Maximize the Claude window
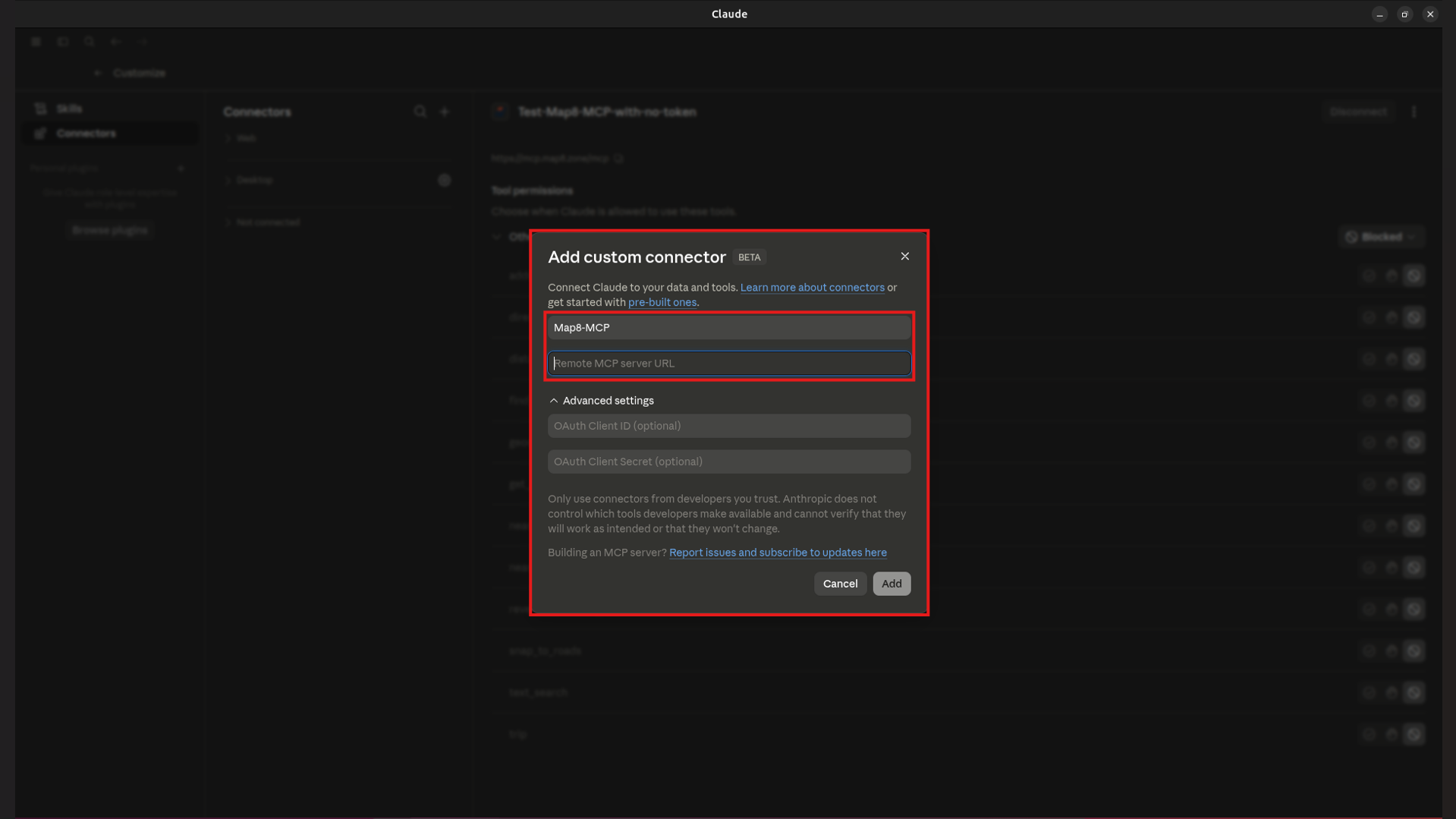Viewport: 1456px width, 819px height. coord(1404,14)
